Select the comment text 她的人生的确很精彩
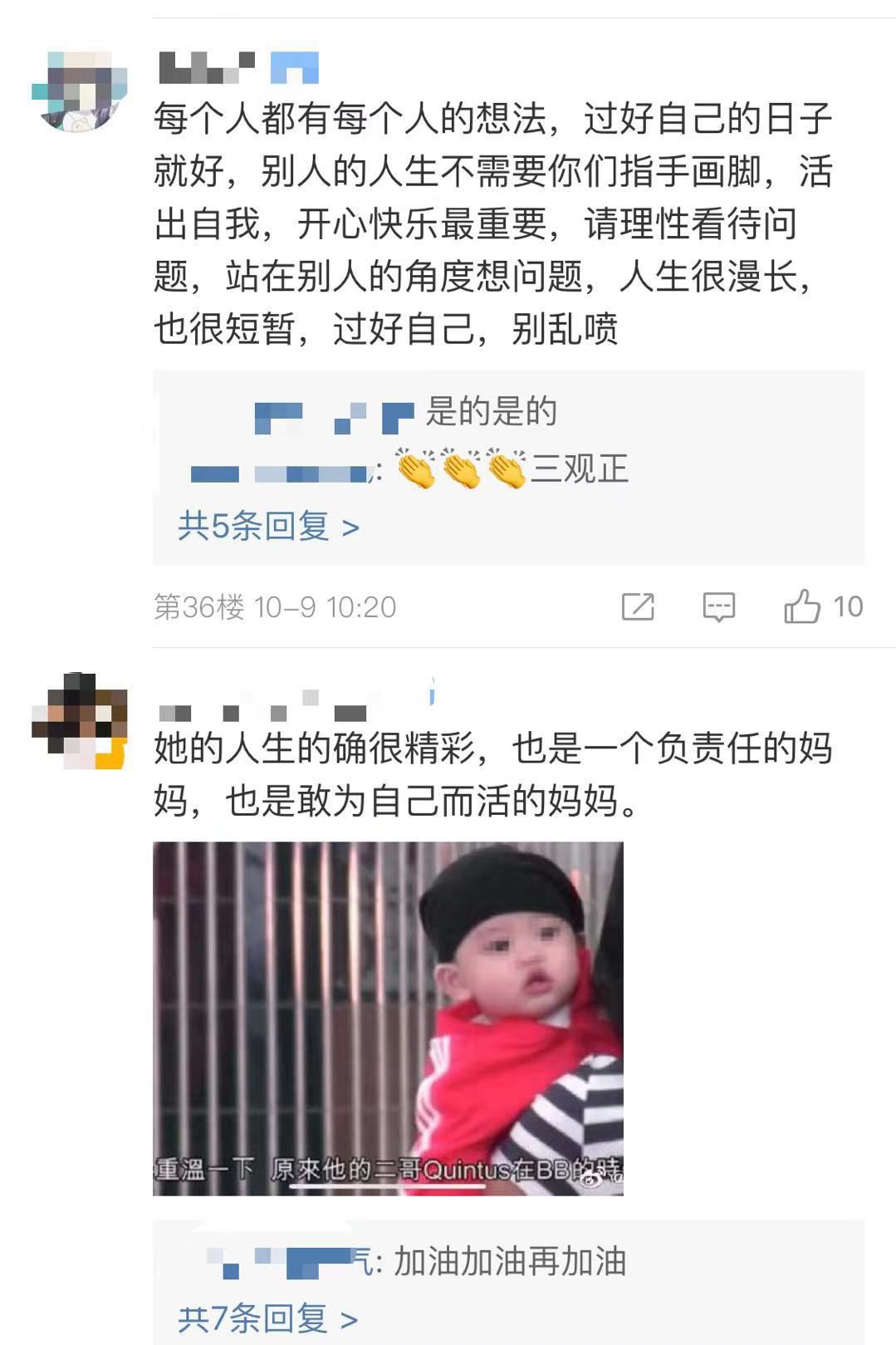896x1345 pixels. pyautogui.click(x=315, y=749)
